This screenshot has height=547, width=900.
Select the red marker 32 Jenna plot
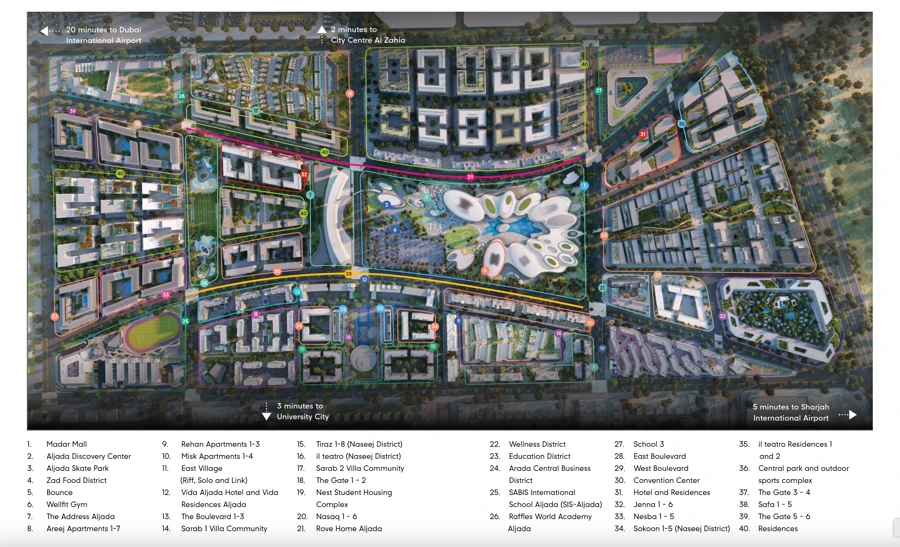pyautogui.click(x=304, y=174)
